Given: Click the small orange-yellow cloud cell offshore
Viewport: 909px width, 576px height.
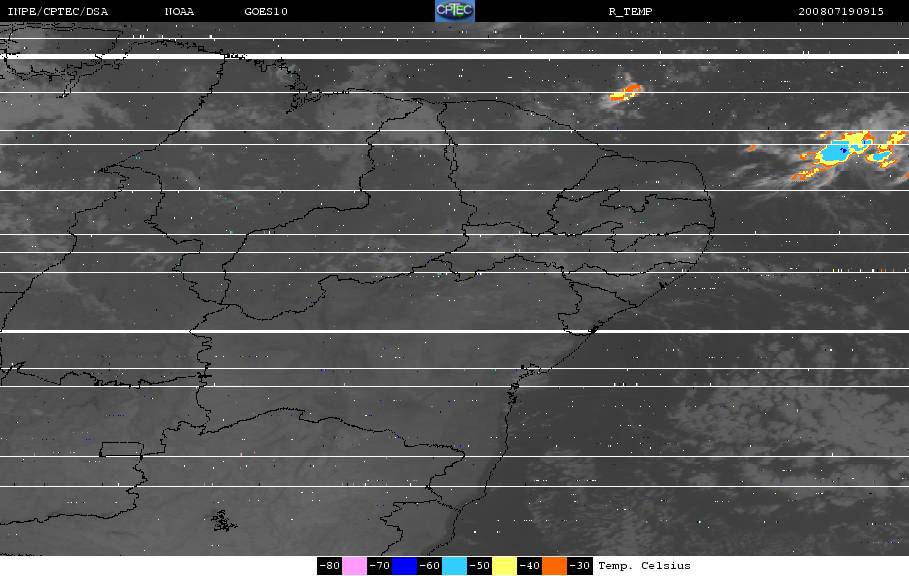Looking at the screenshot, I should tap(626, 92).
